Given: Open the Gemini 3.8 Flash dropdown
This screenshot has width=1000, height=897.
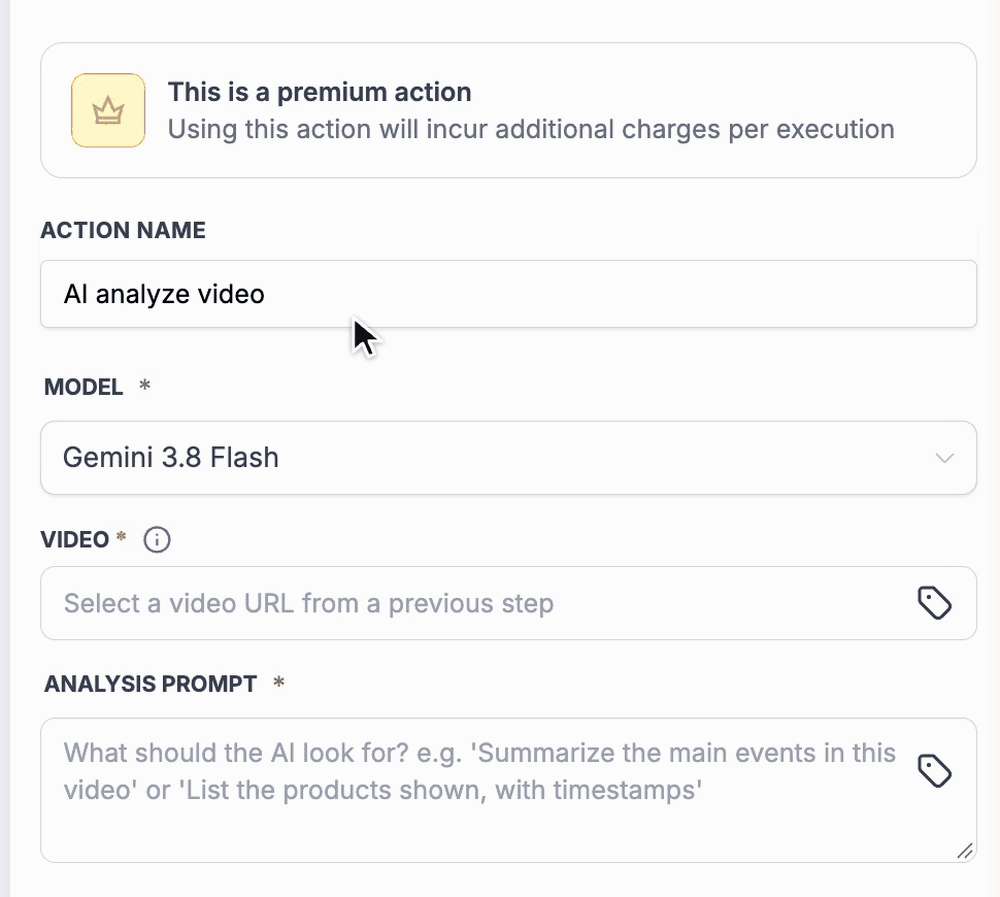Looking at the screenshot, I should point(508,457).
